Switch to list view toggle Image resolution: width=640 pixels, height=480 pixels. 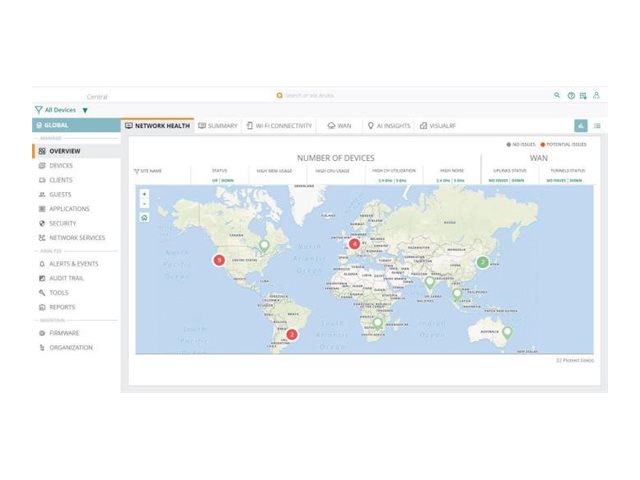tap(597, 126)
